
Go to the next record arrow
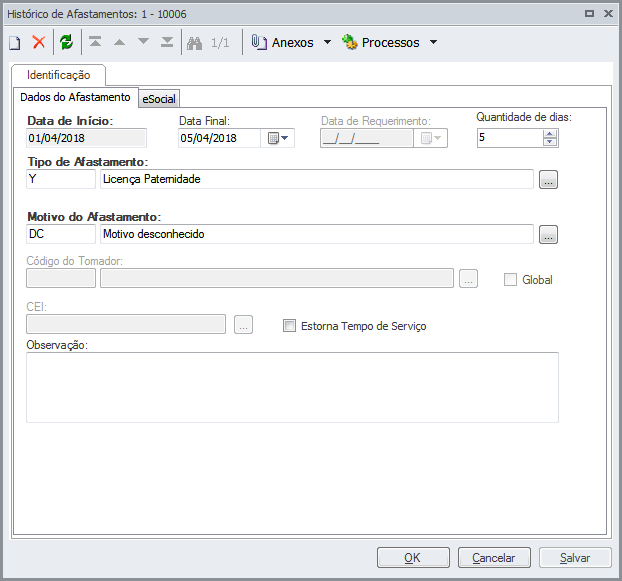tap(143, 41)
